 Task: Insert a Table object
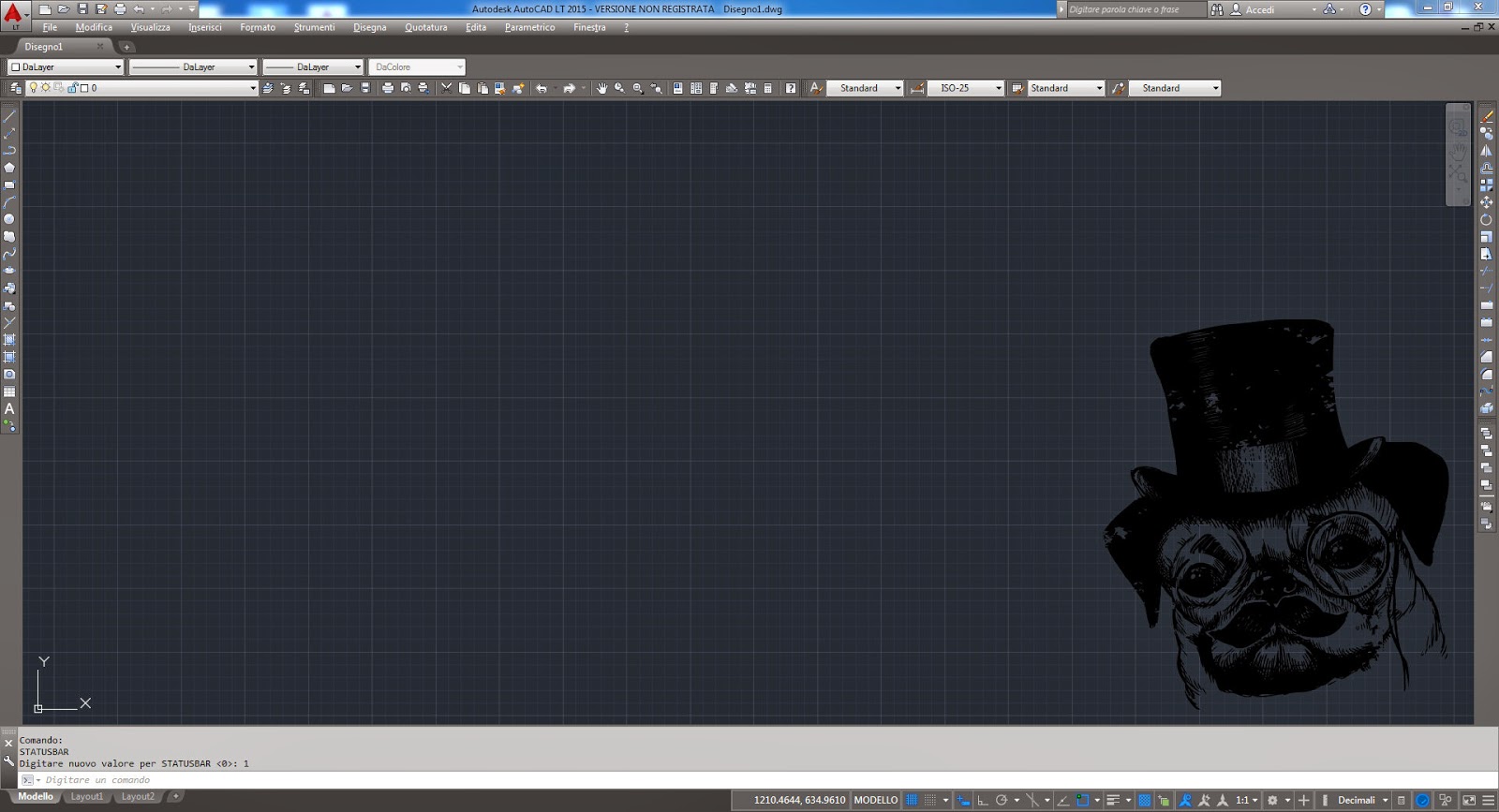coord(9,391)
